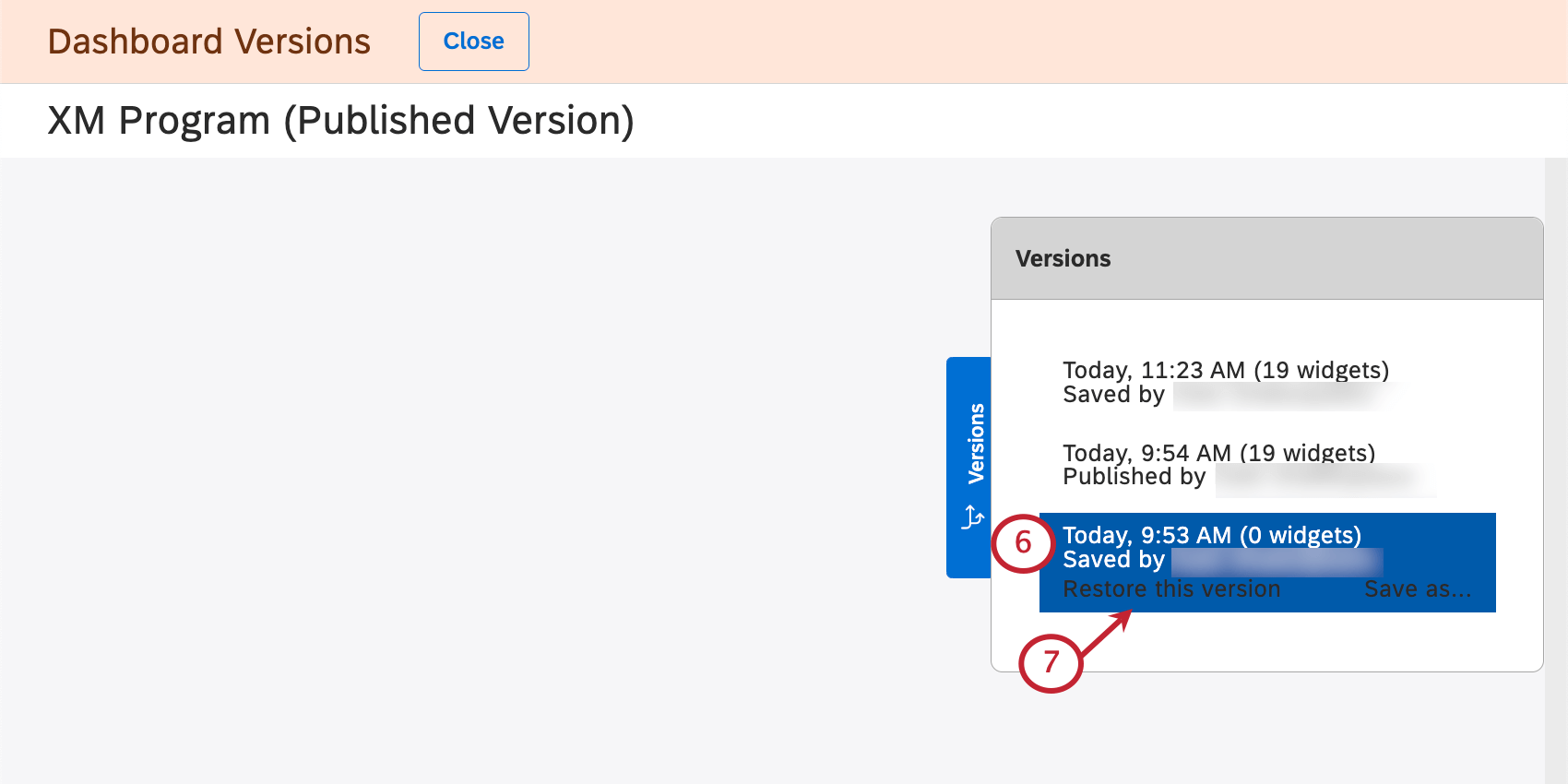Click the Save as... option
This screenshot has width=1568, height=784.
(x=1417, y=588)
